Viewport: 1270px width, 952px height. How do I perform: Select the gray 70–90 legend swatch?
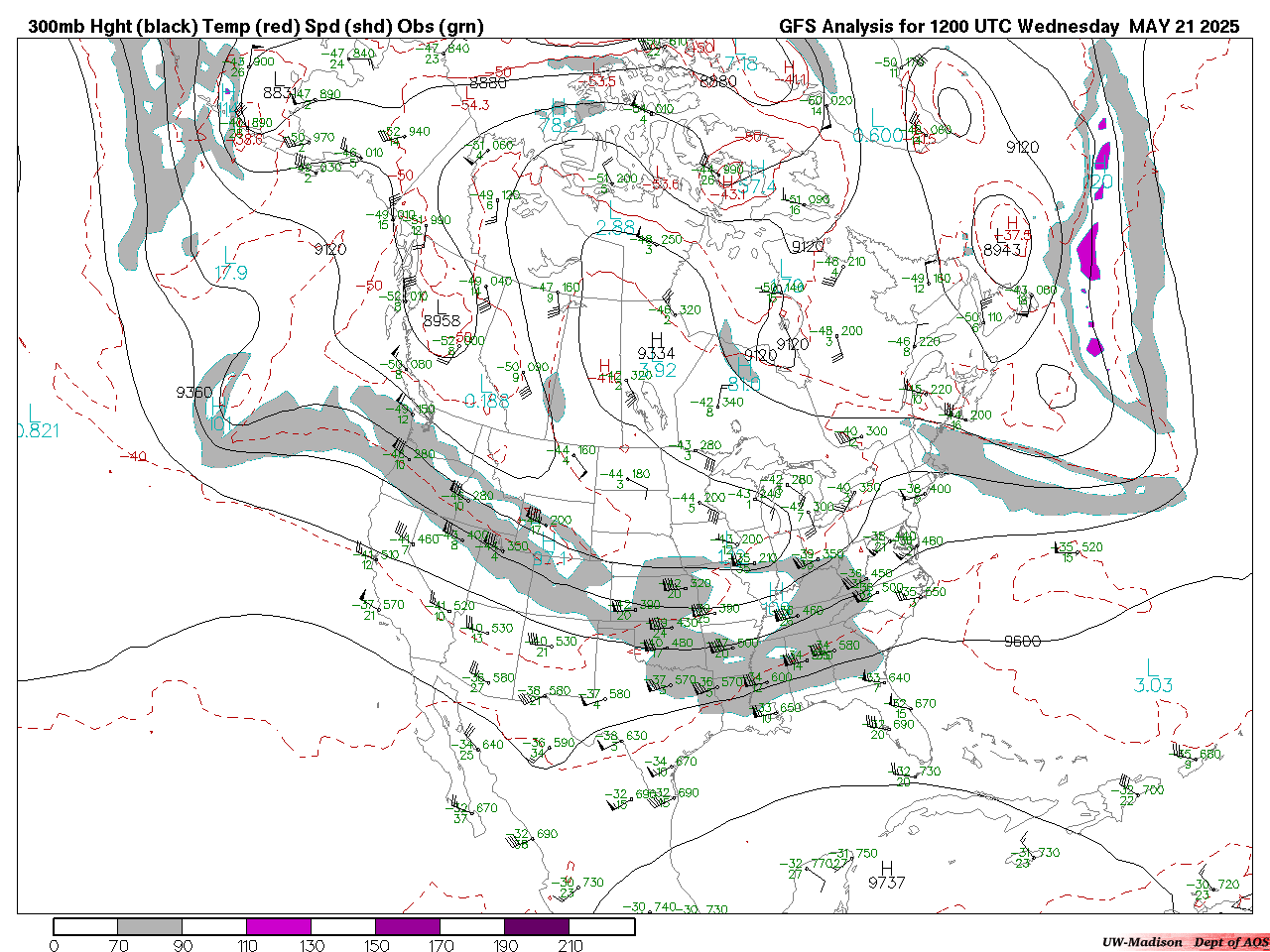tap(150, 927)
